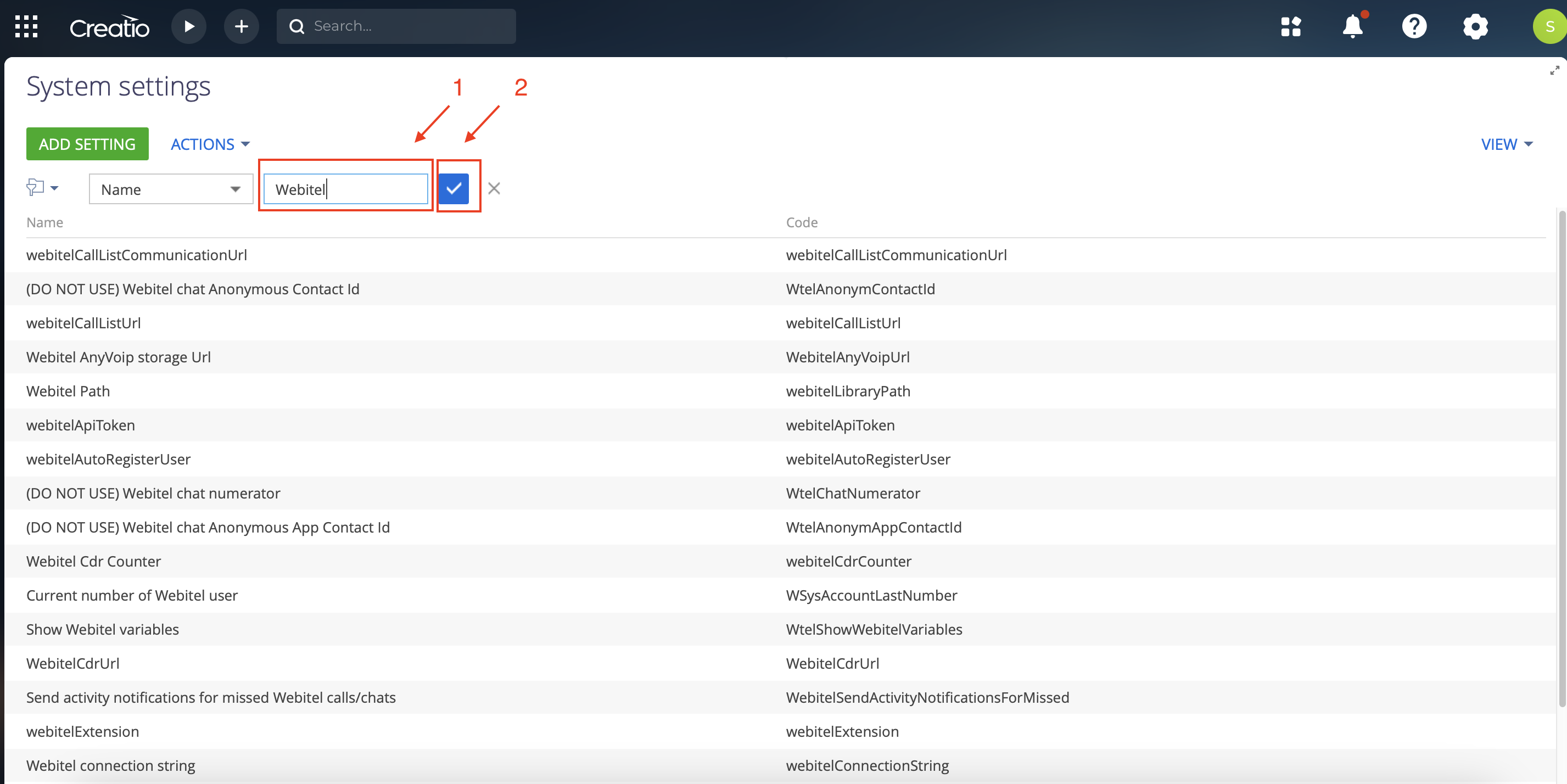
Task: Click the webitelLibraryPath code cell
Action: click(x=848, y=391)
